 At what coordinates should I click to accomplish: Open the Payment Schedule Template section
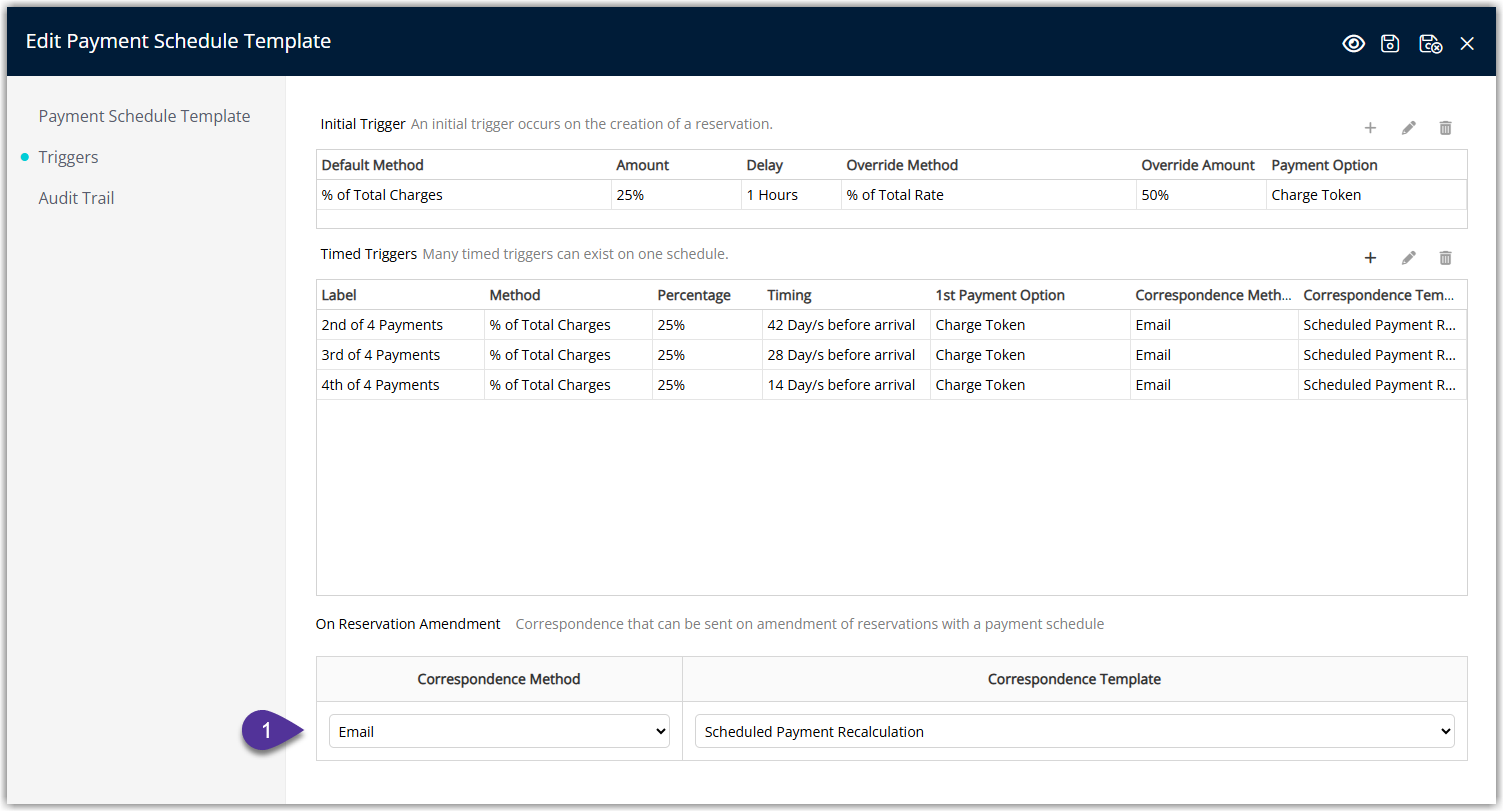tap(144, 116)
